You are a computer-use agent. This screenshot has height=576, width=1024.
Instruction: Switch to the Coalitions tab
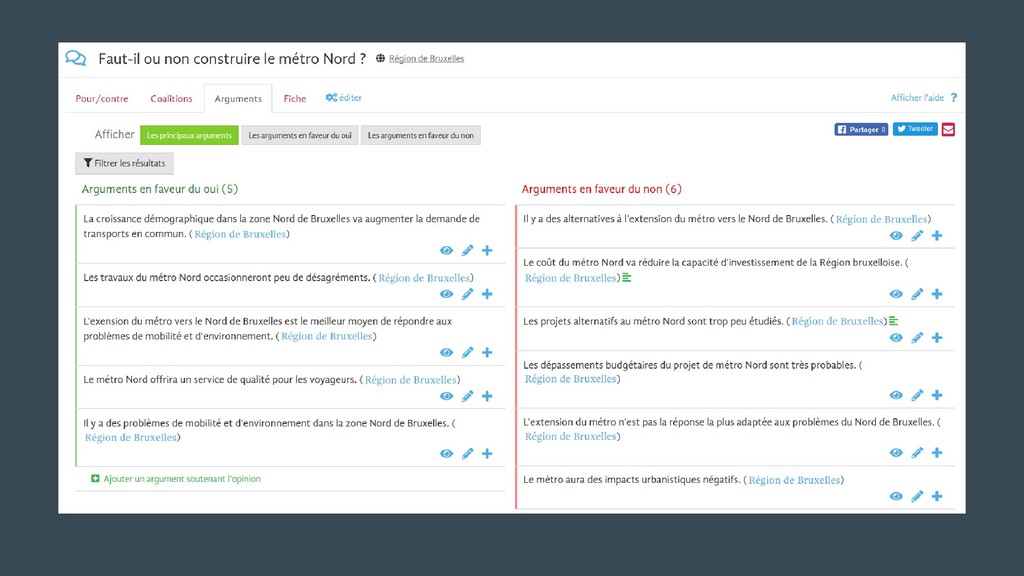(171, 99)
